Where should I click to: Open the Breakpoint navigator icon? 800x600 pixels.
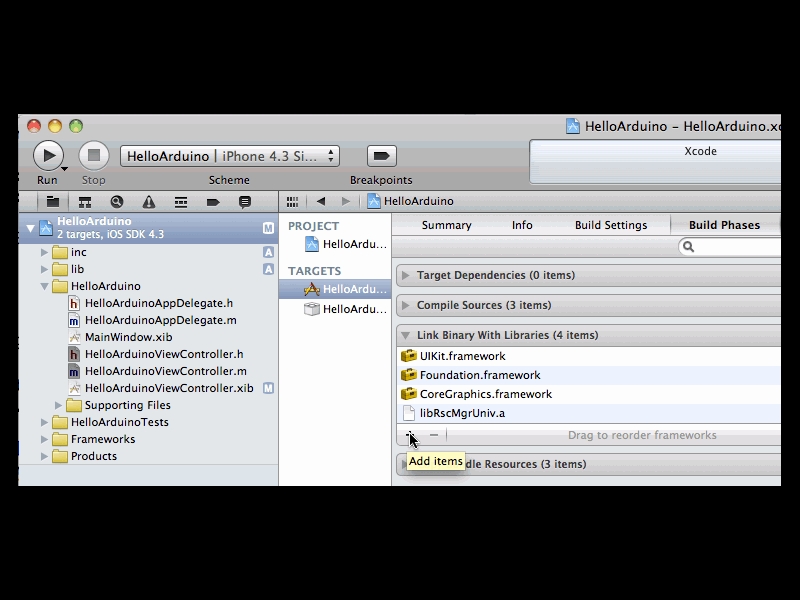tap(213, 202)
